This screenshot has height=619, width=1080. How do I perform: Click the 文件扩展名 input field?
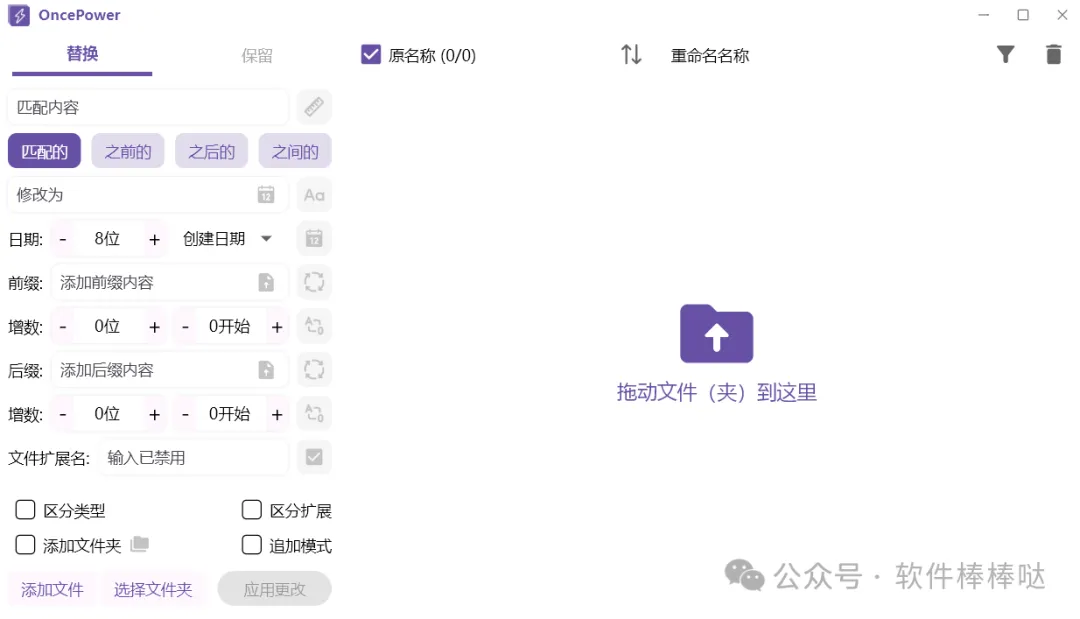coord(194,457)
